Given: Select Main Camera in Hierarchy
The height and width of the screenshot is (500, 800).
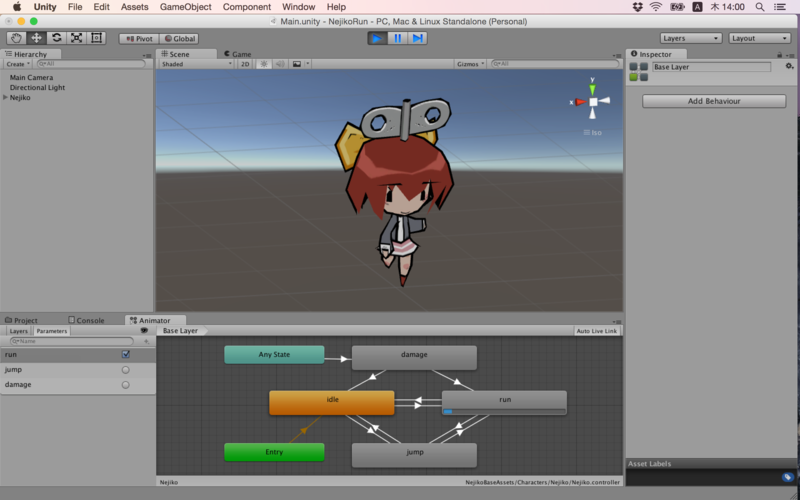Looking at the screenshot, I should (x=31, y=77).
